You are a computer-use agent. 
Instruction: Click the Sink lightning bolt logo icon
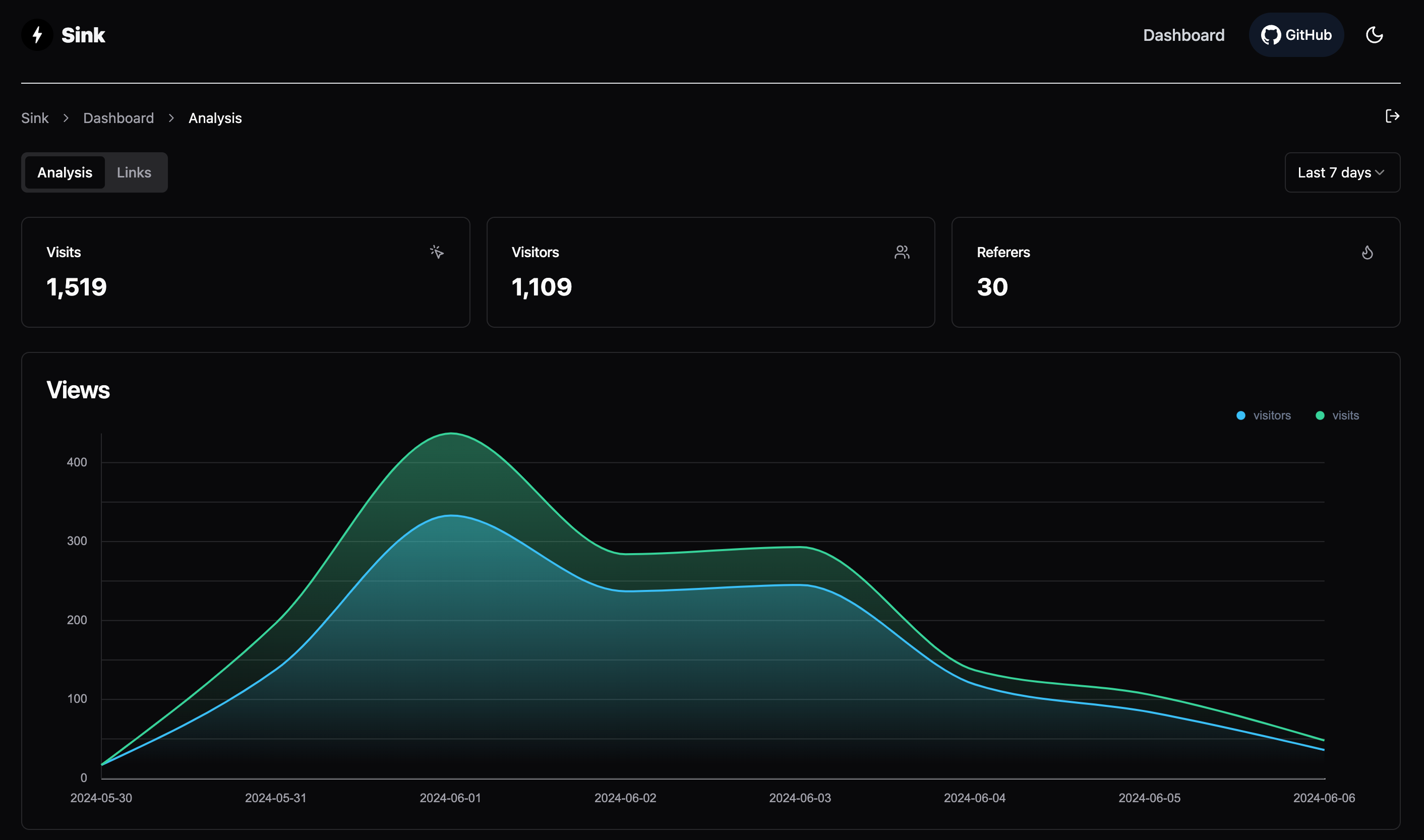click(x=37, y=35)
